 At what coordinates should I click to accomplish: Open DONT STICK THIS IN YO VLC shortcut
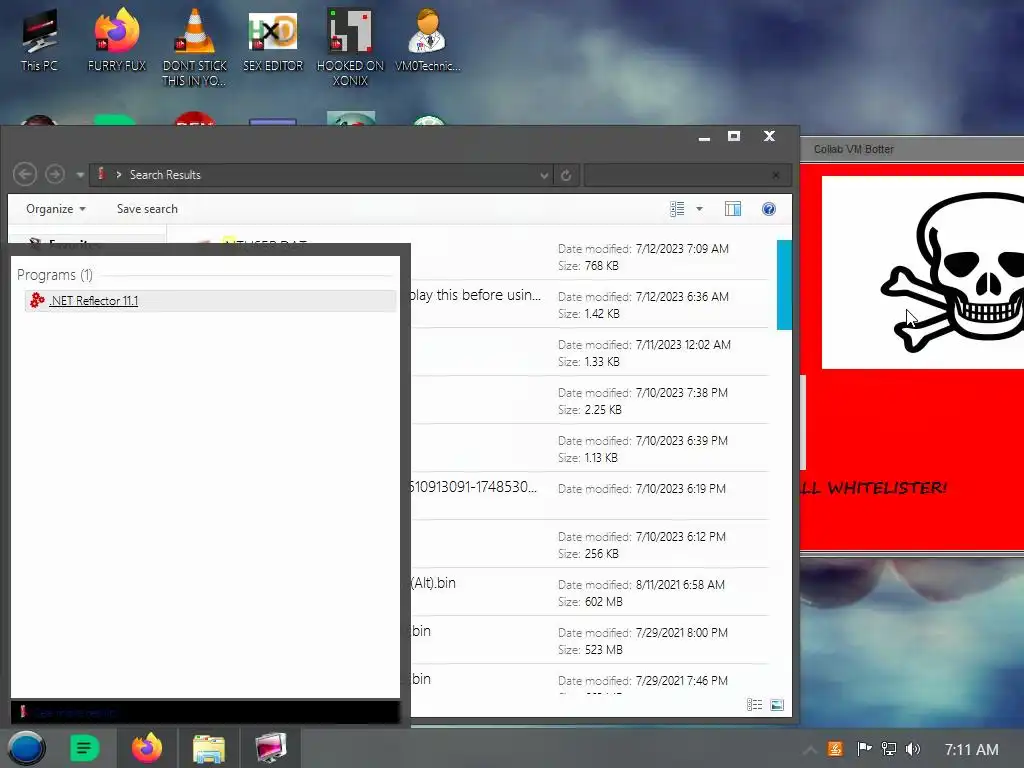pyautogui.click(x=195, y=47)
